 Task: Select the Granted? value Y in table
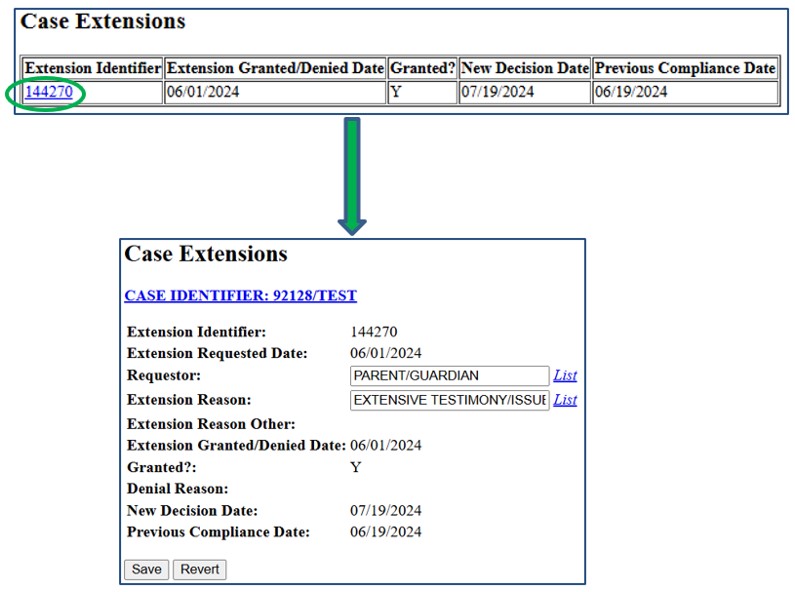422,92
